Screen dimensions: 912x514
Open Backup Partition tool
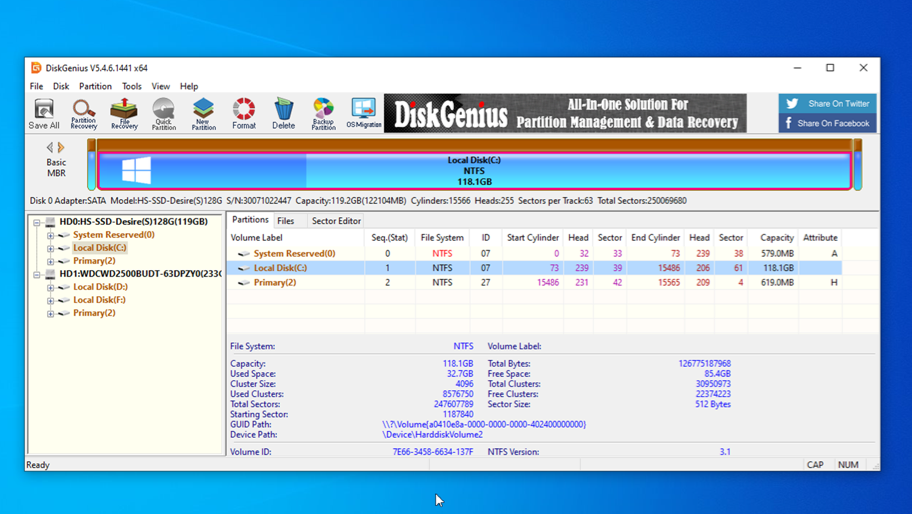click(323, 113)
